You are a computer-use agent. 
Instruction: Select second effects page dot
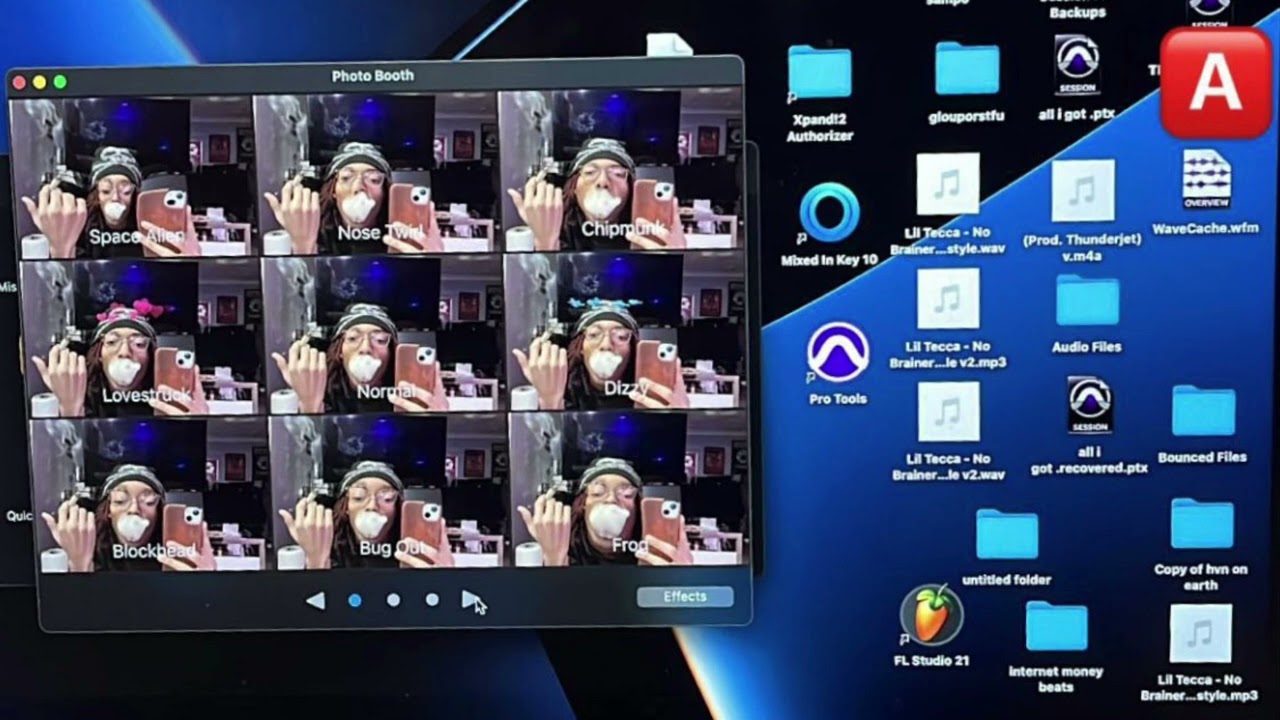[393, 600]
